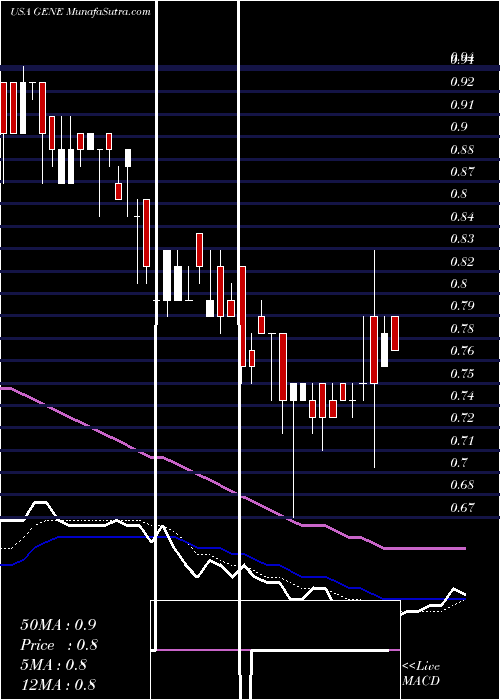Click the <<Live MACD label

point(421,674)
